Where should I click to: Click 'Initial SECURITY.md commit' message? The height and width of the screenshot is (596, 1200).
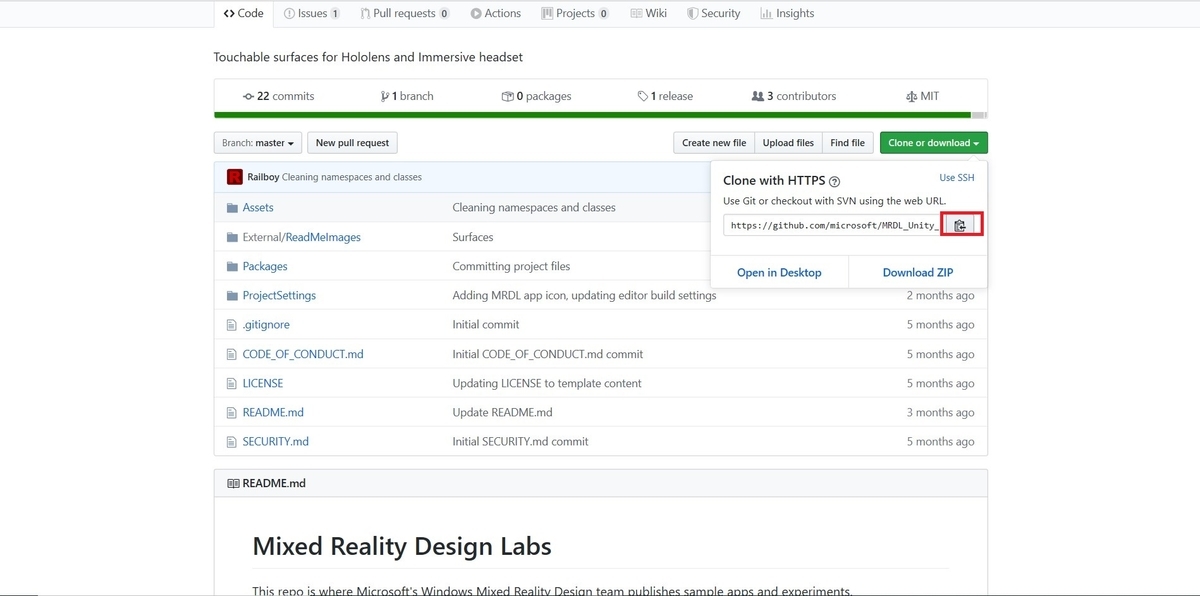(520, 442)
